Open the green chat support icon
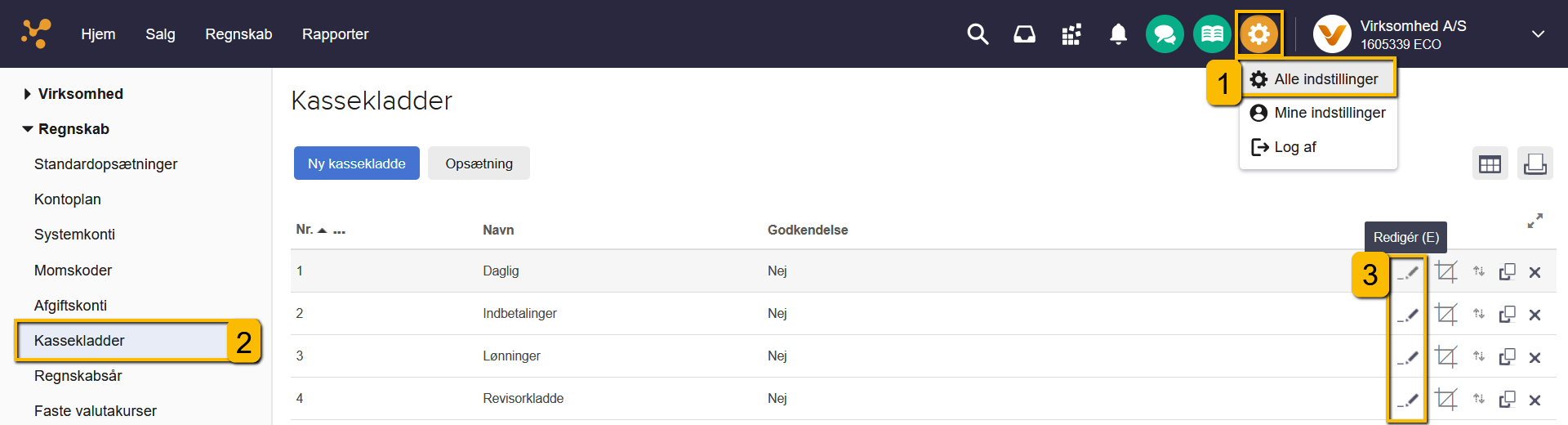This screenshot has height=425, width=1568. tap(1165, 34)
